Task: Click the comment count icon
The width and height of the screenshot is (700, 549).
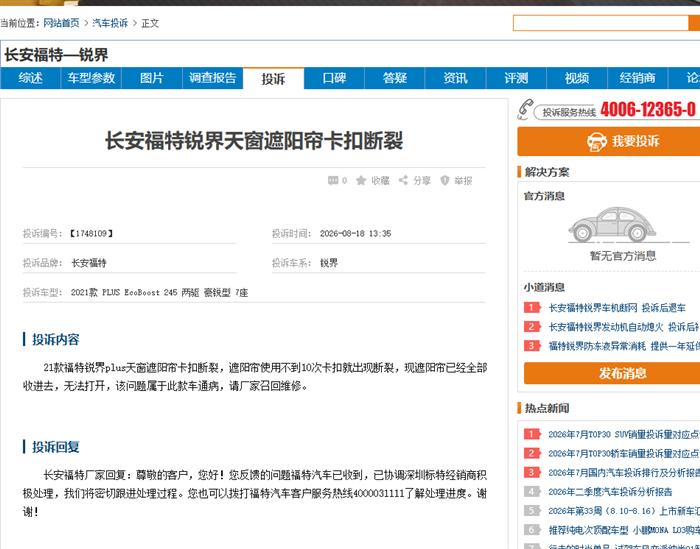Action: tap(333, 180)
